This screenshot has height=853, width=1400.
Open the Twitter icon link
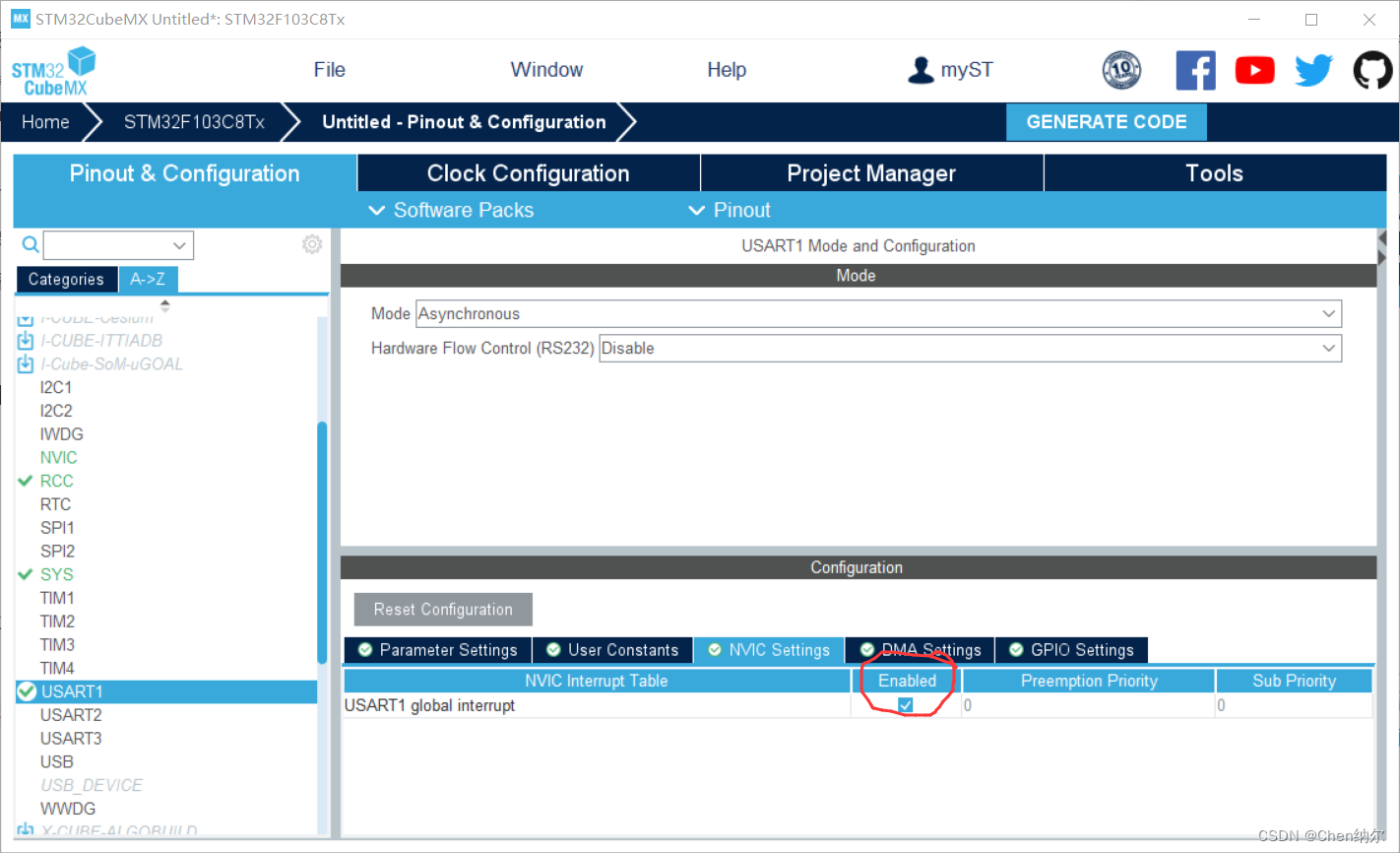coord(1313,70)
